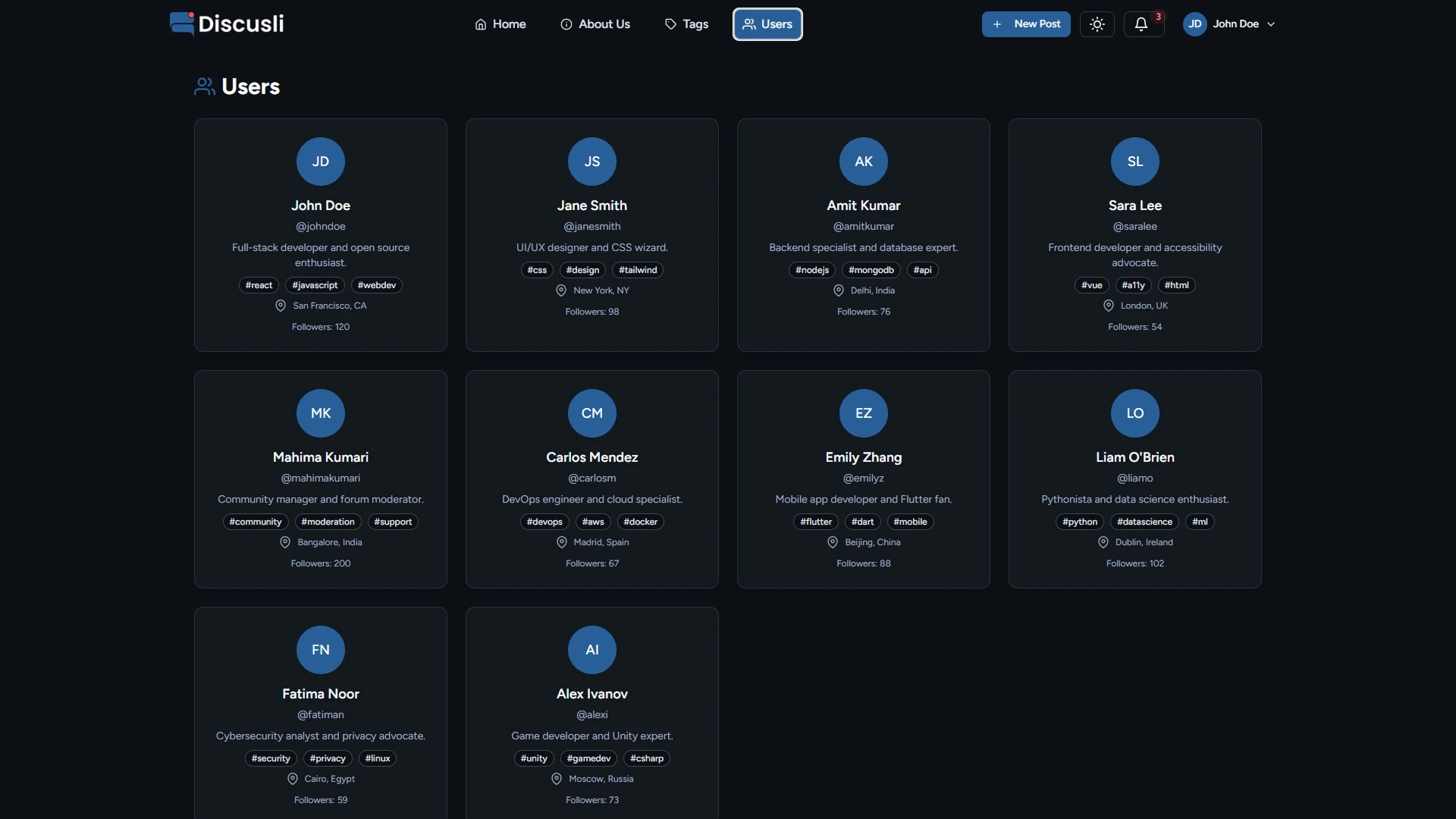
Task: Click the location pin for Cairo, Egypt
Action: coord(293,779)
